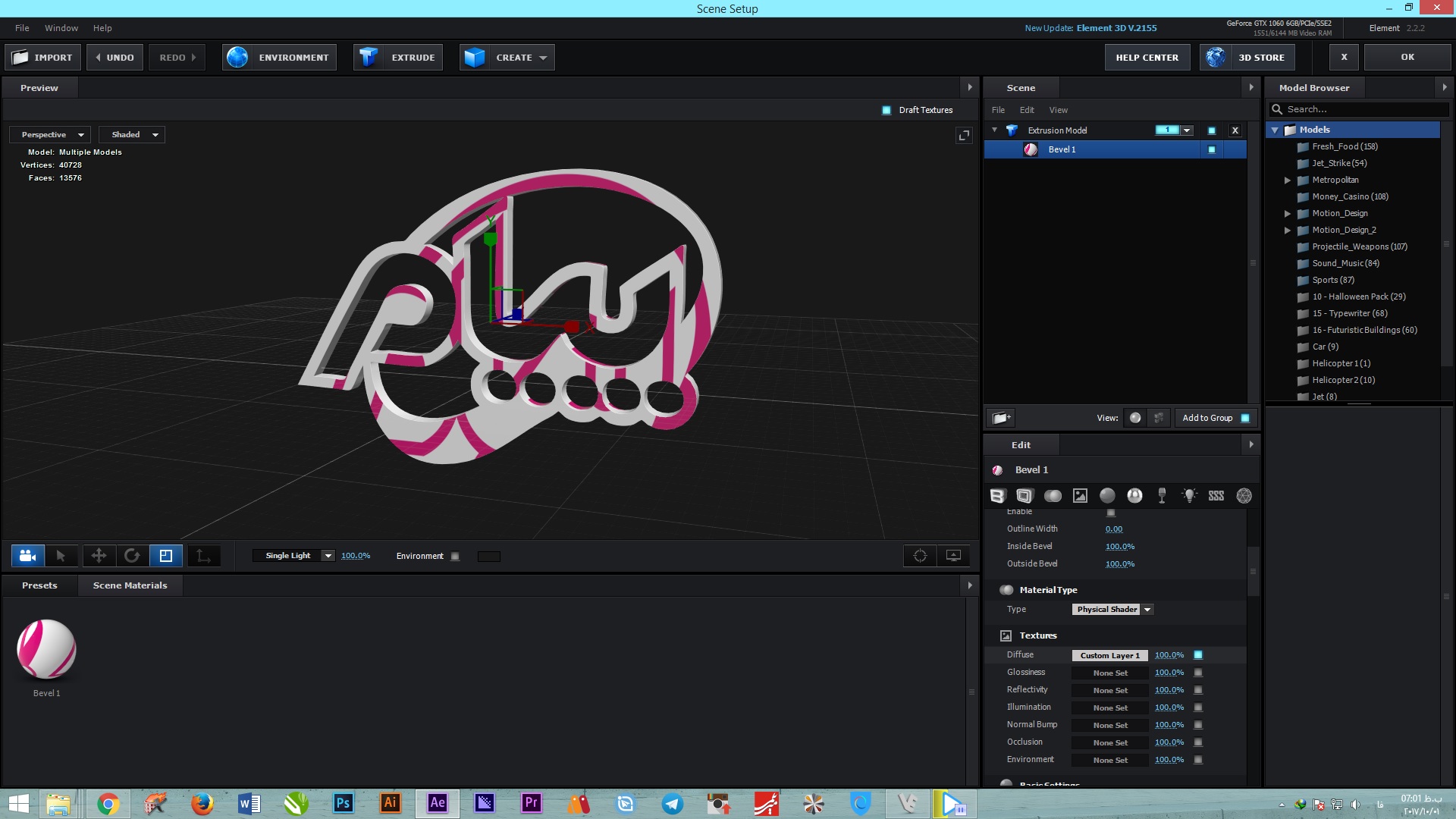Maximize the preview viewport
This screenshot has width=1456, height=819.
pos(964,135)
